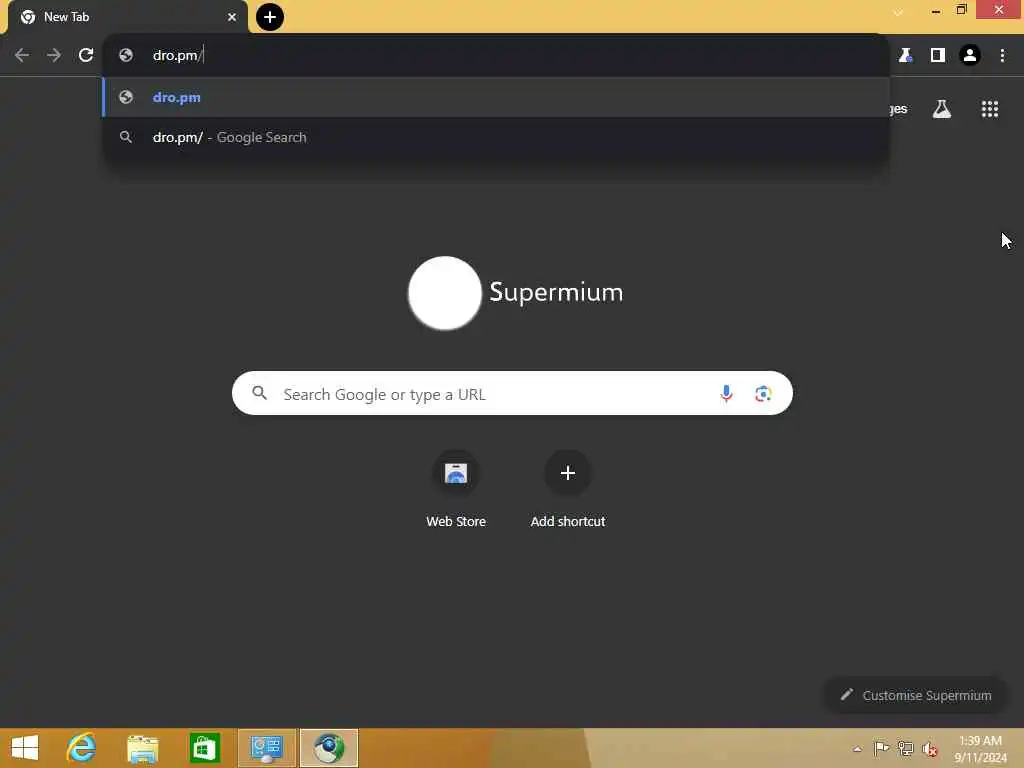
Task: Reload the current page
Action: pos(86,55)
